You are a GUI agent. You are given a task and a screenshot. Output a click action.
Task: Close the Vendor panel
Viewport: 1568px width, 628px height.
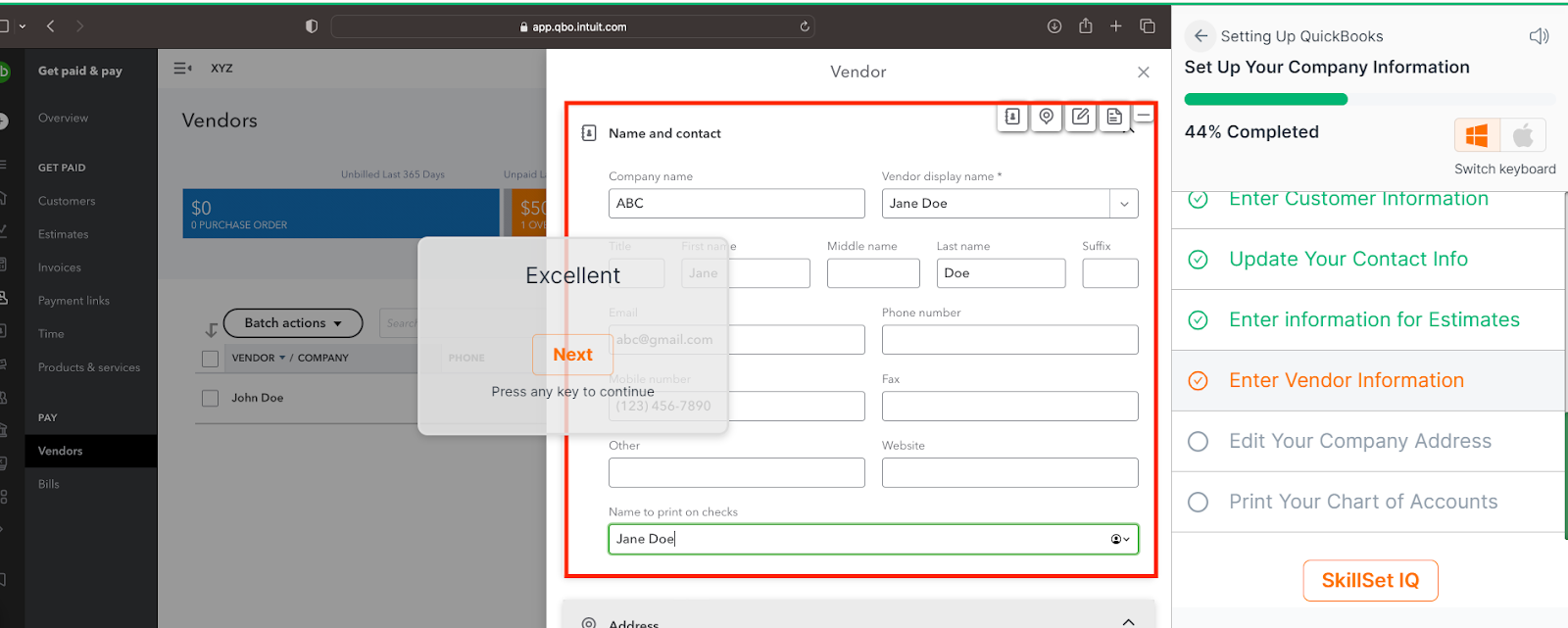pos(1144,72)
